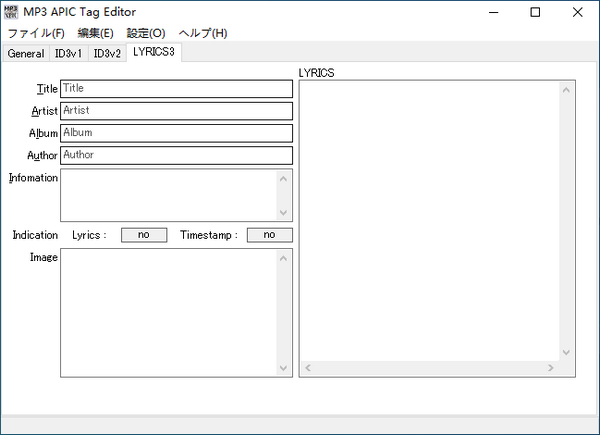This screenshot has width=600, height=435.
Task: Select the ID3v2 tab
Action: coord(107,54)
